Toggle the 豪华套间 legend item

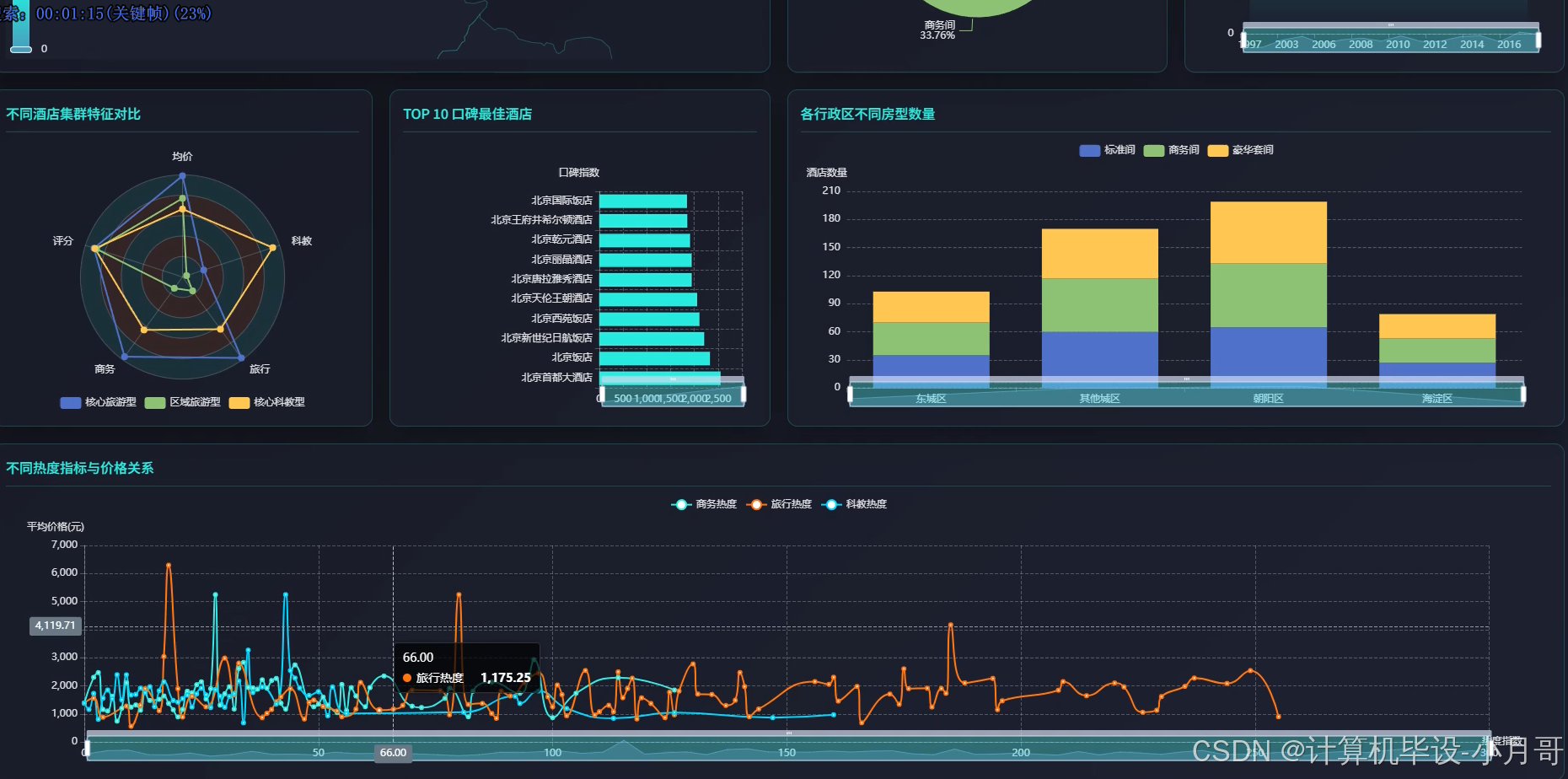click(x=1240, y=150)
